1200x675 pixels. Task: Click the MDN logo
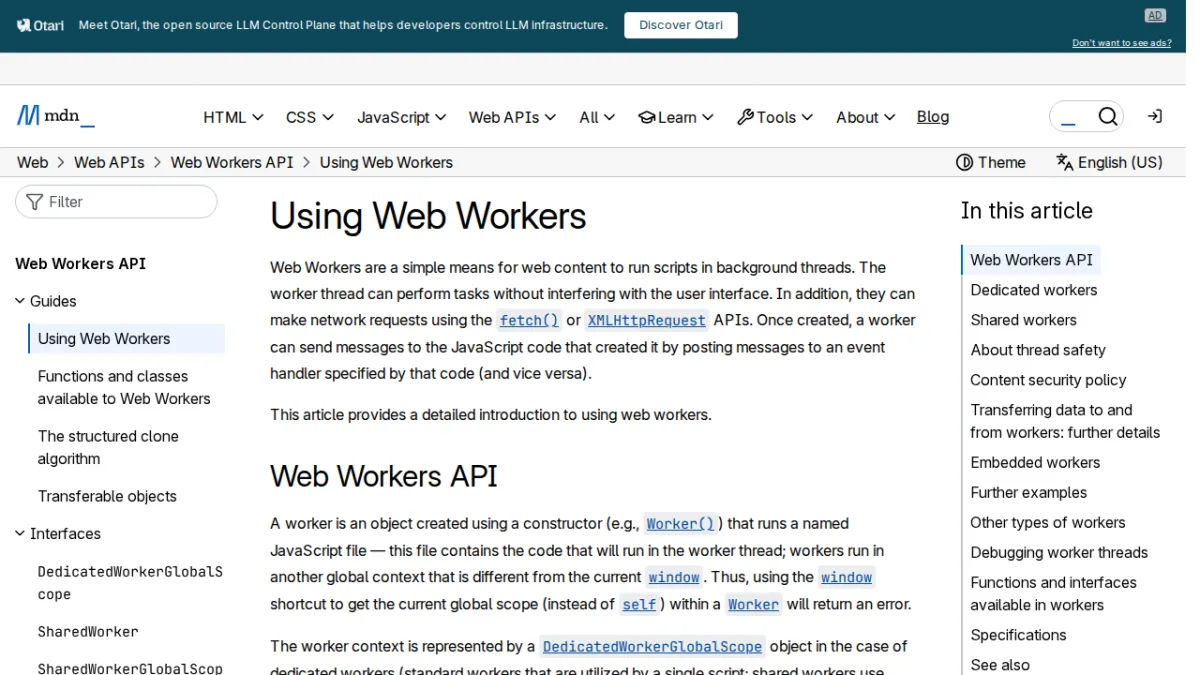56,116
